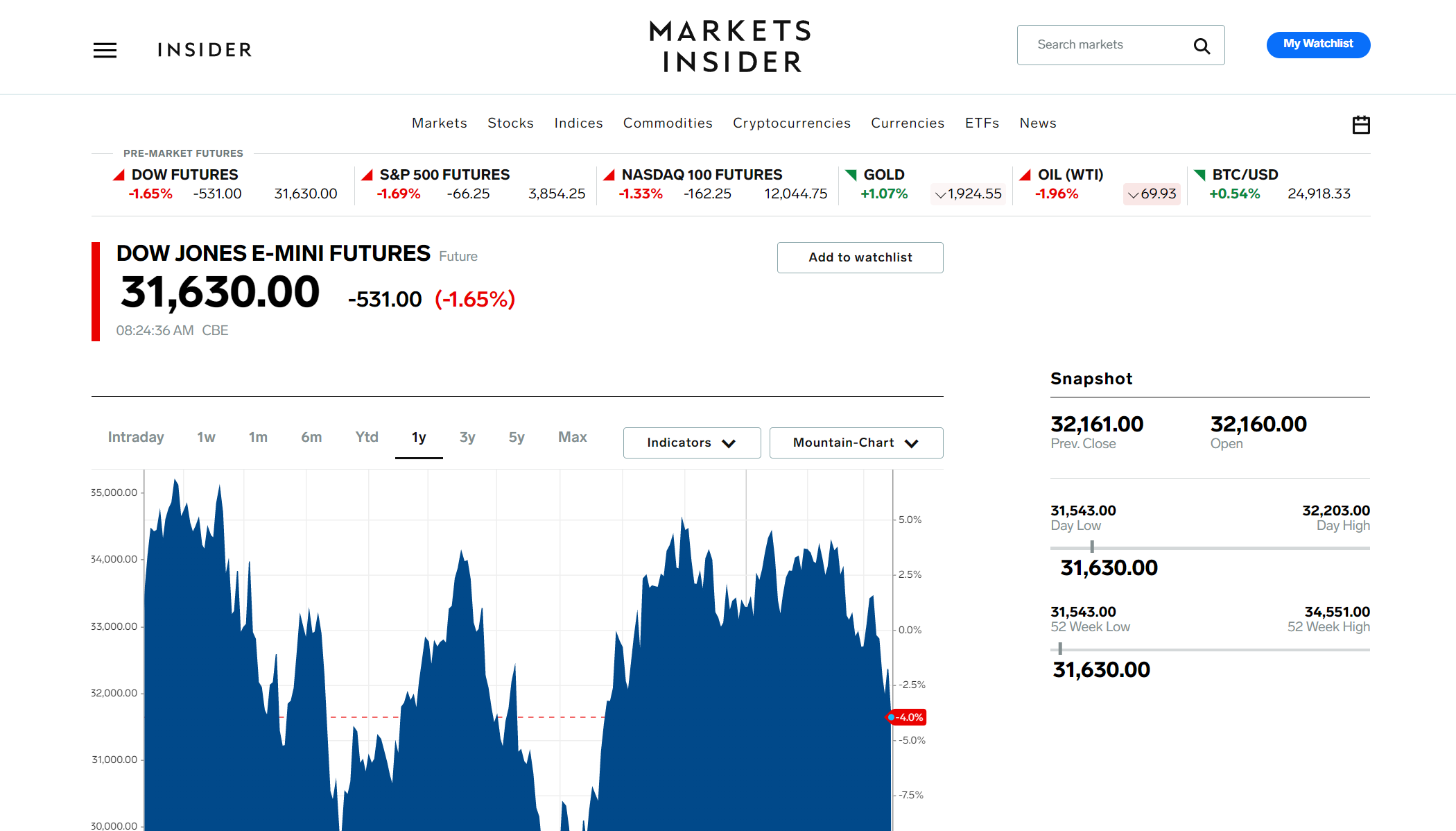Open the Indices menu
Screen dimensions: 1456x831
(x=578, y=123)
